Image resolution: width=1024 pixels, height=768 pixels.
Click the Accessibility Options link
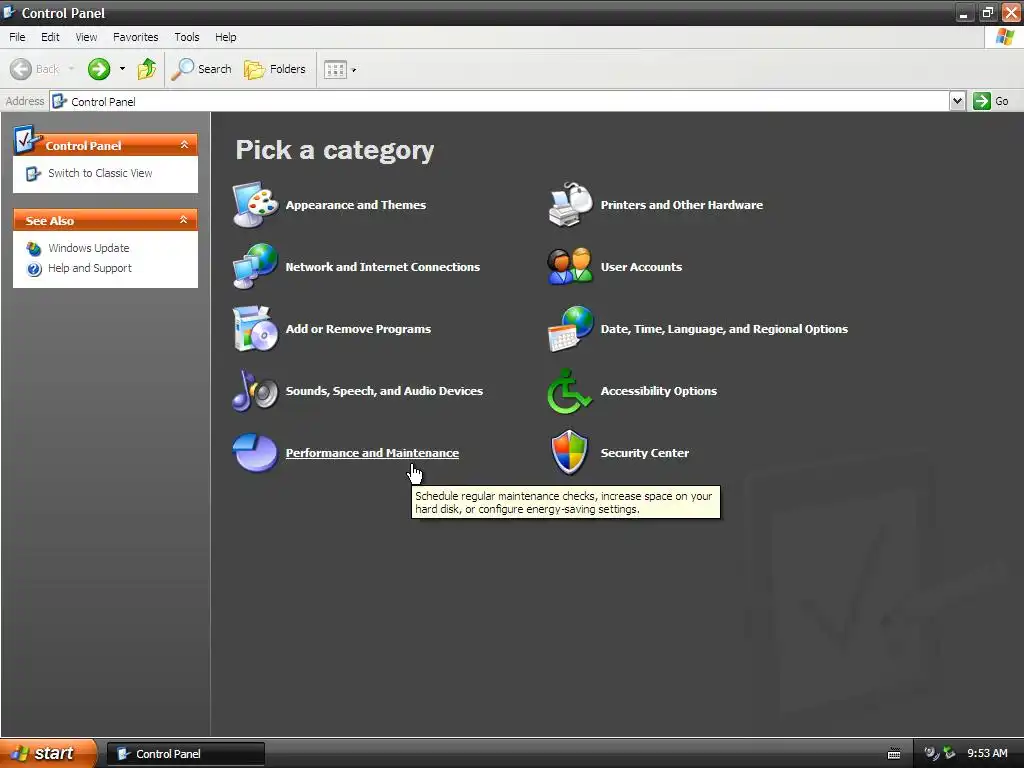tap(659, 391)
